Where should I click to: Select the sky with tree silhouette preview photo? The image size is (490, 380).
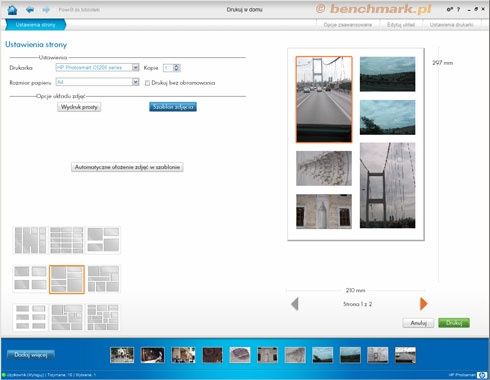click(x=388, y=117)
